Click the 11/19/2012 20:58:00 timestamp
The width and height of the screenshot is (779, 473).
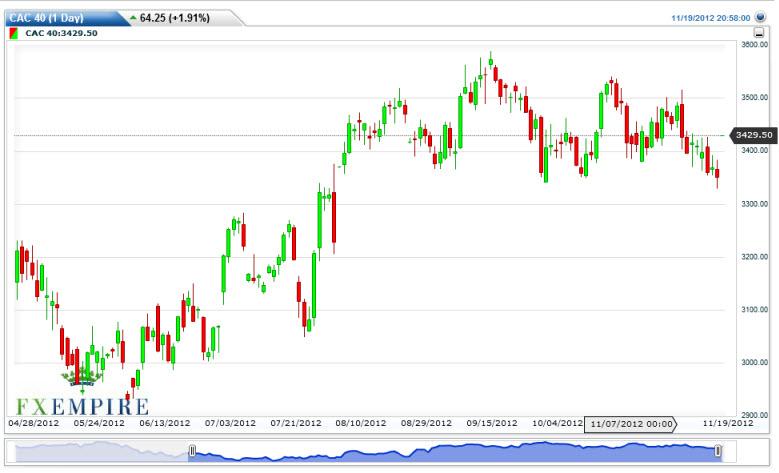[711, 18]
